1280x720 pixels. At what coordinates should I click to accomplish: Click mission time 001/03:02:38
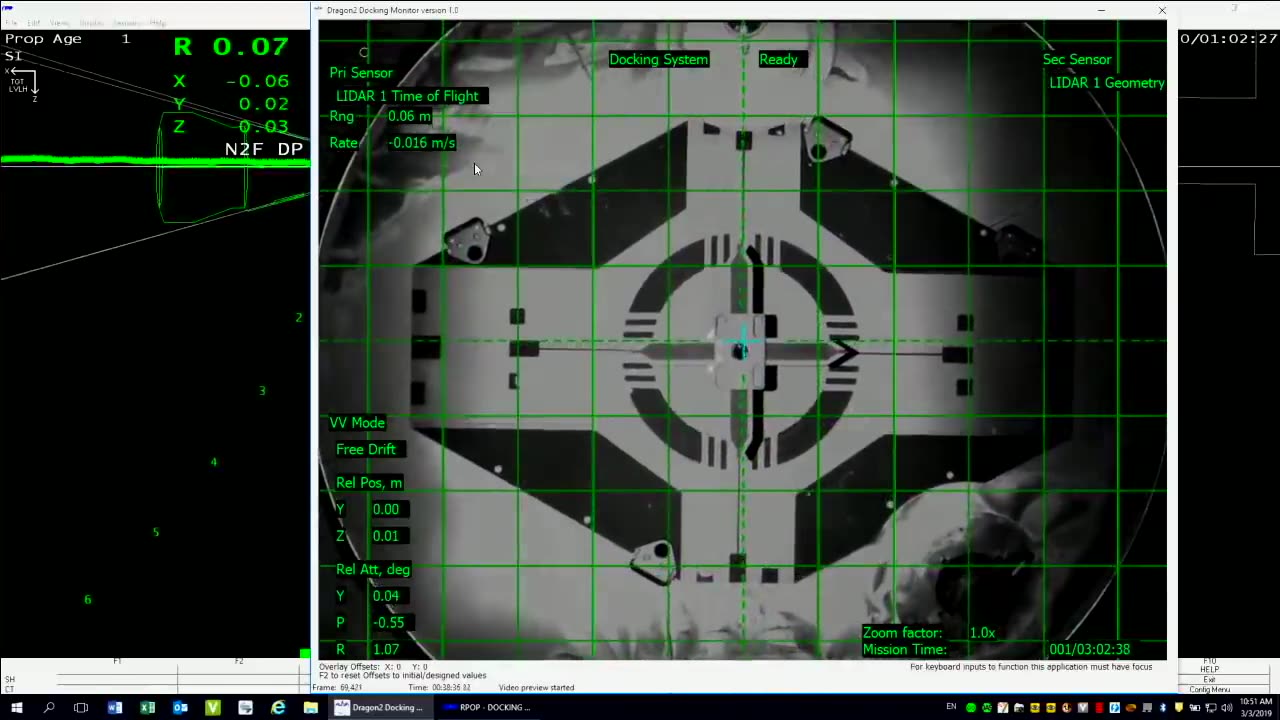pyautogui.click(x=1089, y=649)
